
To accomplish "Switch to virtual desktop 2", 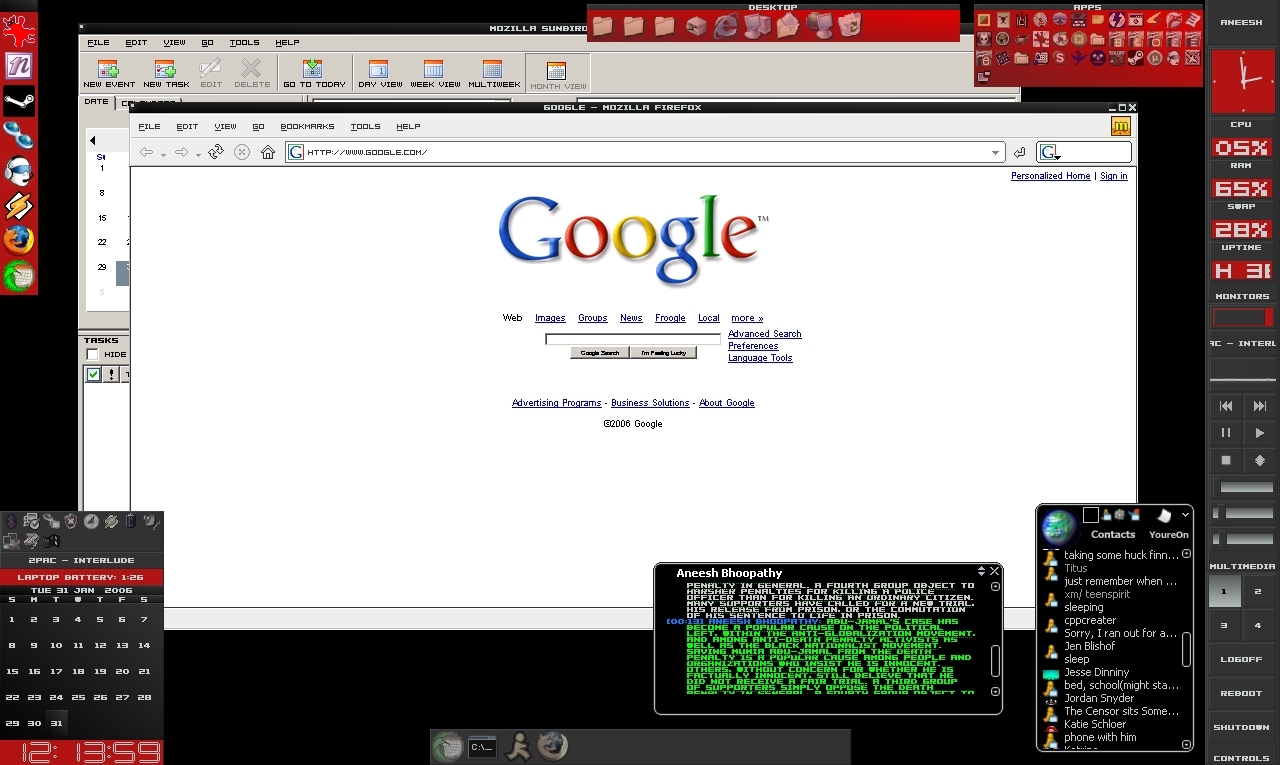I will 1259,591.
